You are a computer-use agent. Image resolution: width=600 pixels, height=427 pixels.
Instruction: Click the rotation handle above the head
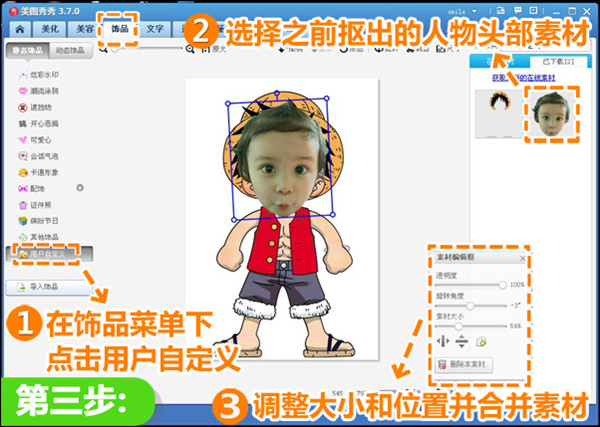277,93
